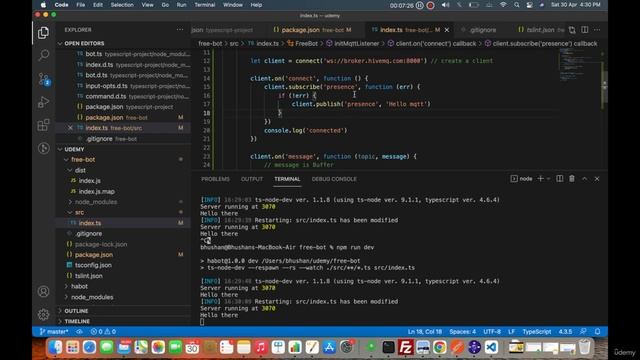The image size is (640, 360).
Task: Open the Terminal menu in menu bar
Action: click(204, 5)
